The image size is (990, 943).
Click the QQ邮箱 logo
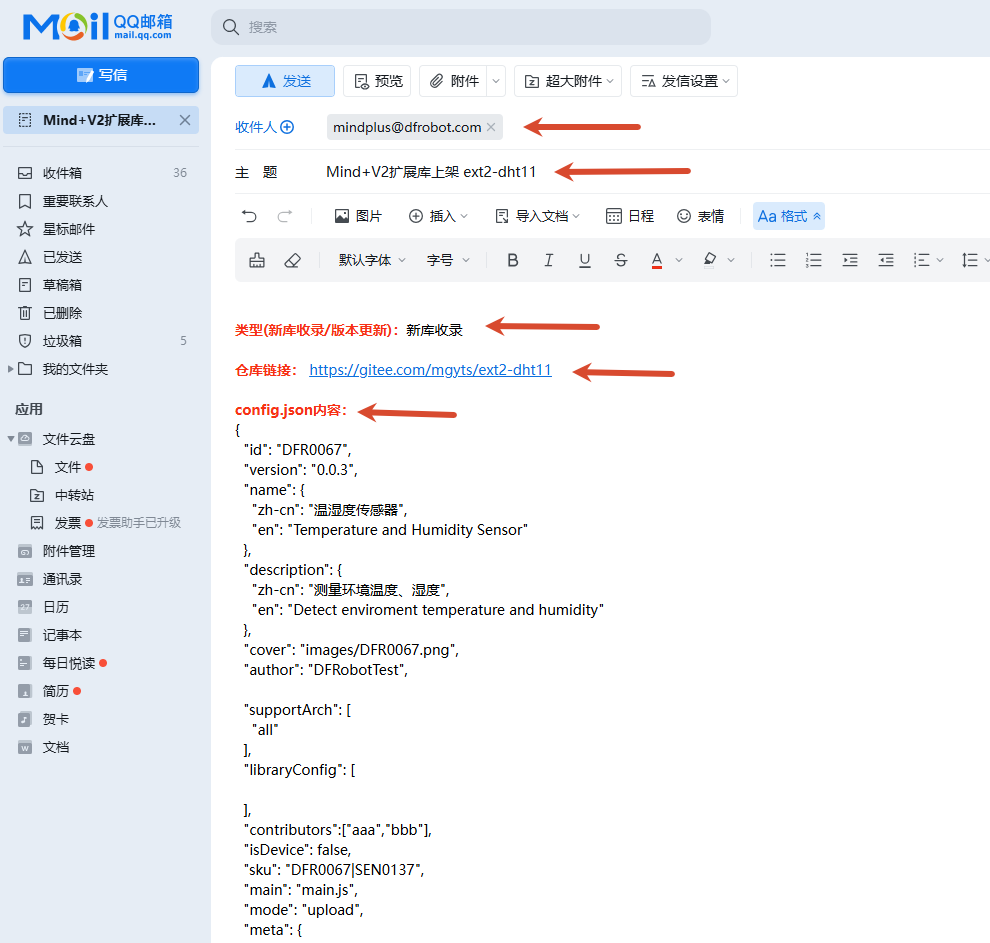97,27
